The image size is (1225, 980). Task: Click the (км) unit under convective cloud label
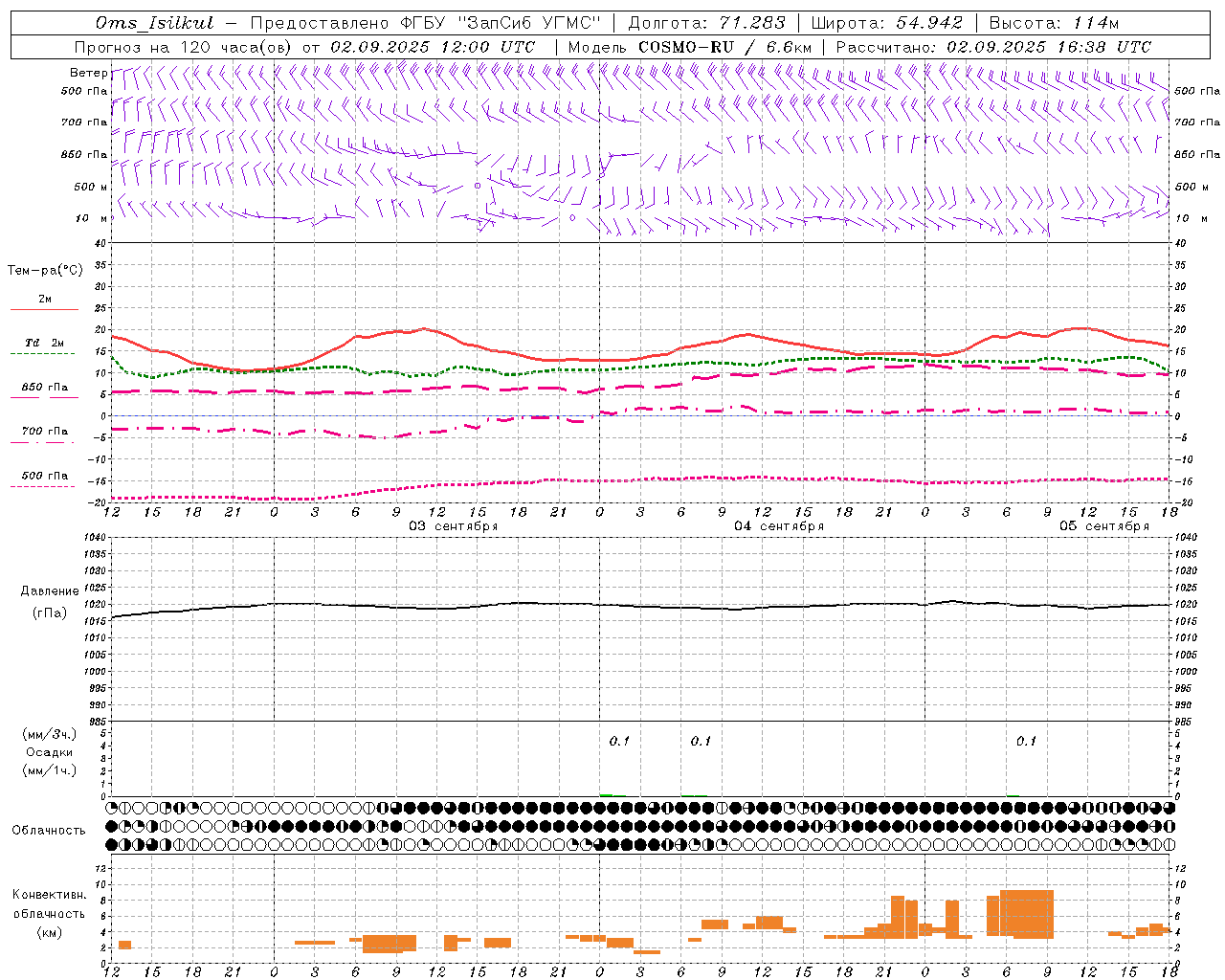tap(50, 931)
